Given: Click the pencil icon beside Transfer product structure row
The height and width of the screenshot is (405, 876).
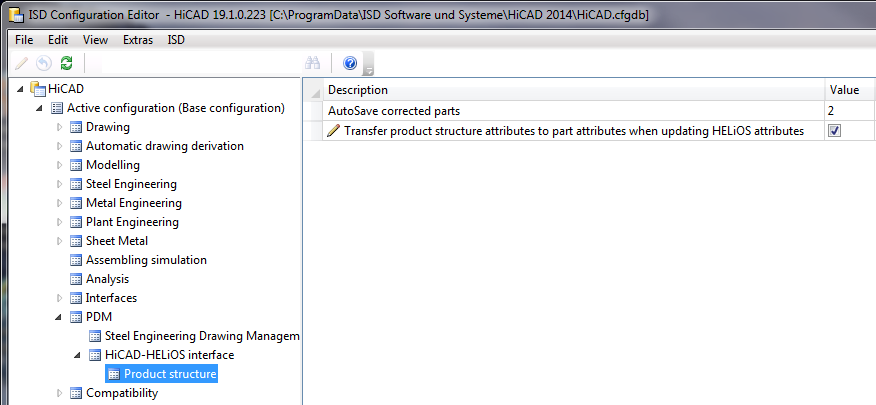Looking at the screenshot, I should 333,131.
